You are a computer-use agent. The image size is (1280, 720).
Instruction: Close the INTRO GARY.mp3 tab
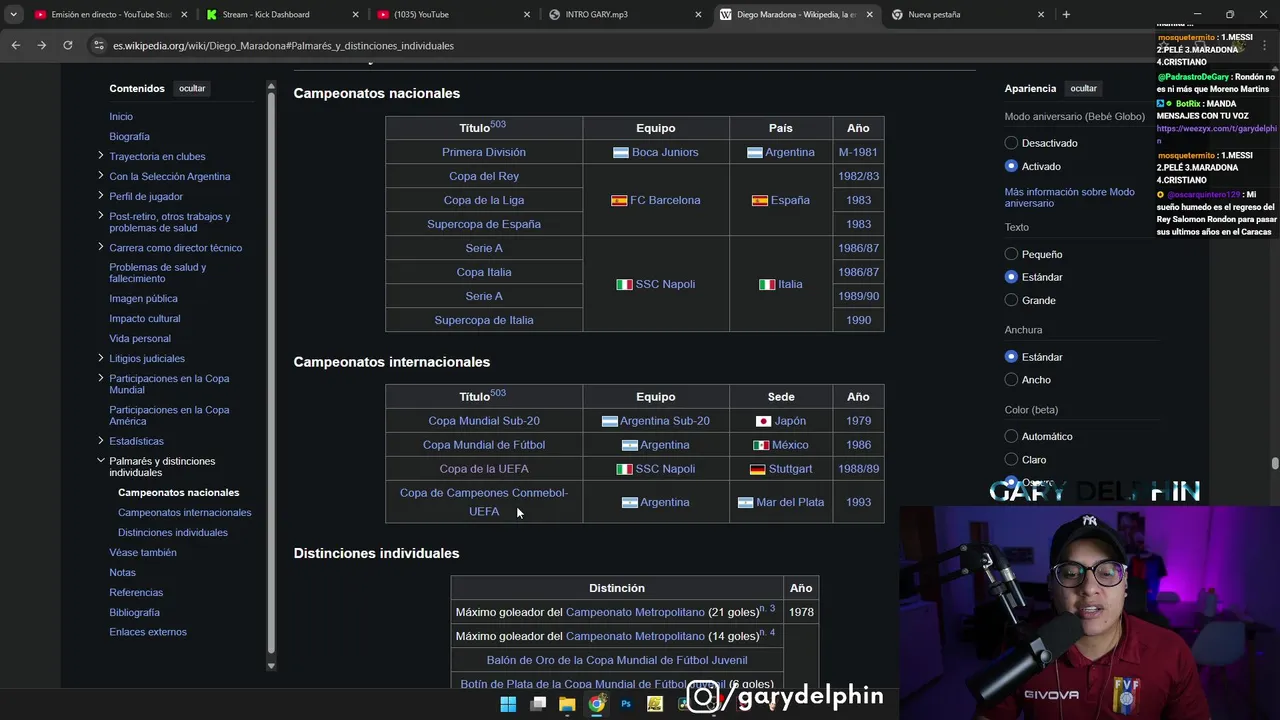click(700, 14)
